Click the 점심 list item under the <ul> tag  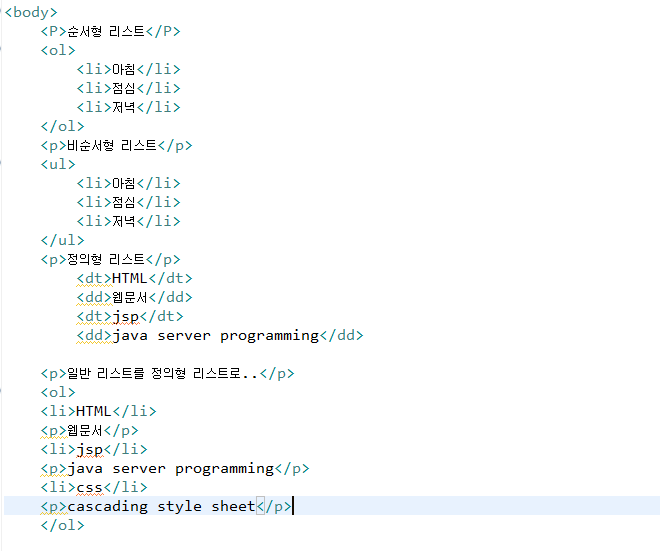pyautogui.click(x=128, y=202)
